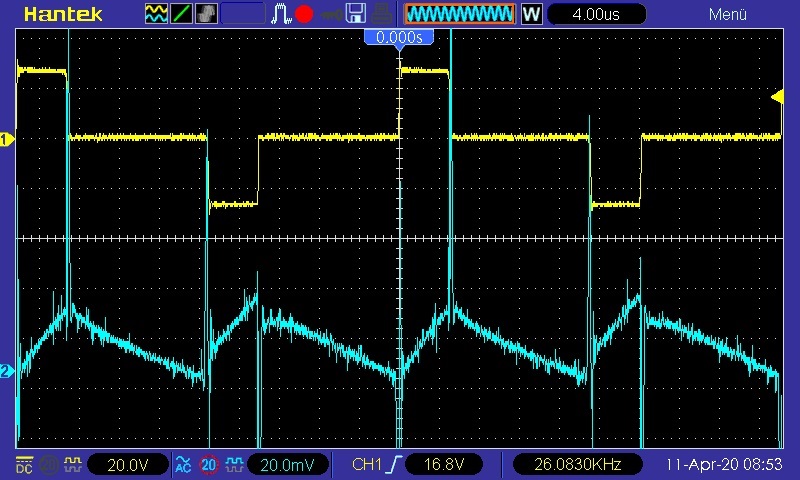Click the yellow CH1 square wave icon
Screen dimensions: 800x480
point(72,464)
